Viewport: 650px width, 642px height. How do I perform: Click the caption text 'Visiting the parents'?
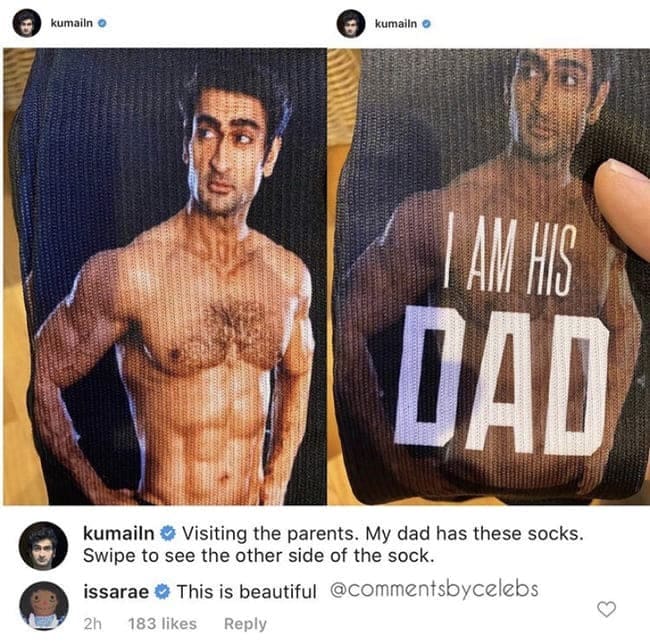pos(269,534)
